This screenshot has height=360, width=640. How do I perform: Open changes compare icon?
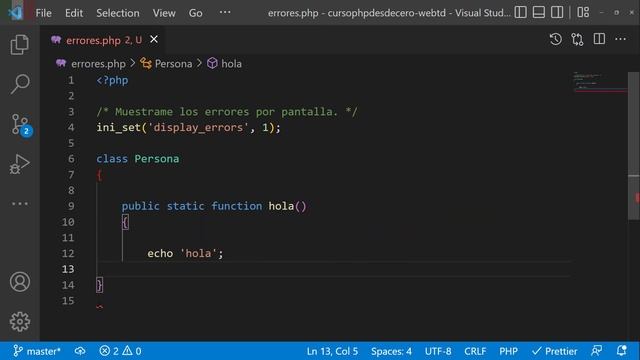click(577, 40)
